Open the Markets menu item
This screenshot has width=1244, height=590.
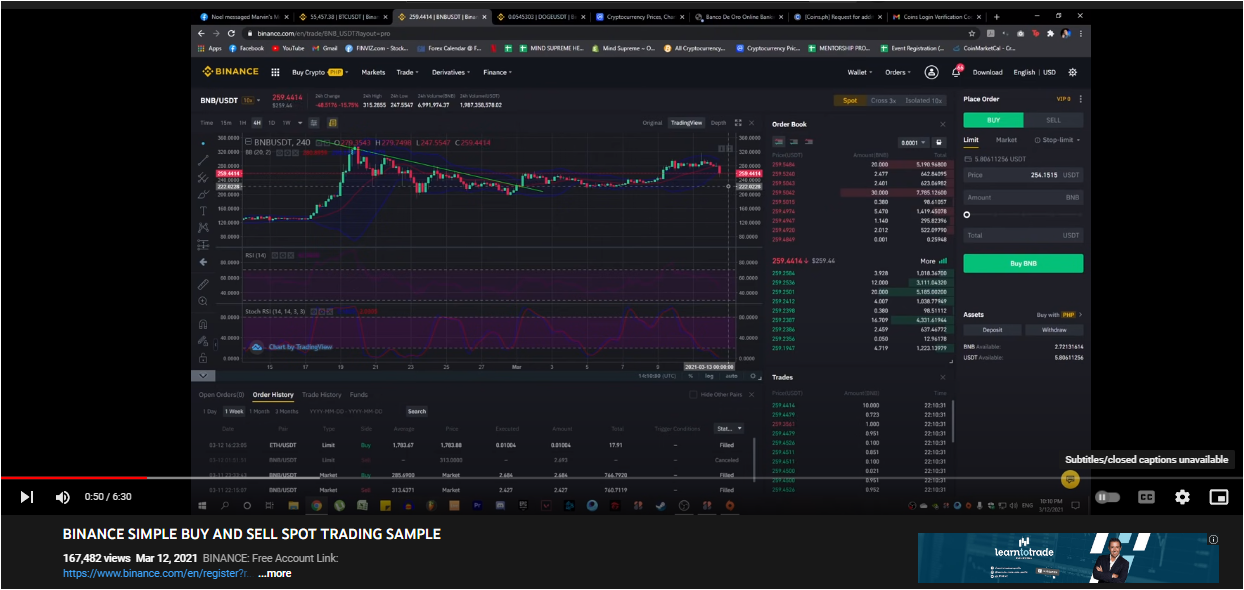[373, 72]
